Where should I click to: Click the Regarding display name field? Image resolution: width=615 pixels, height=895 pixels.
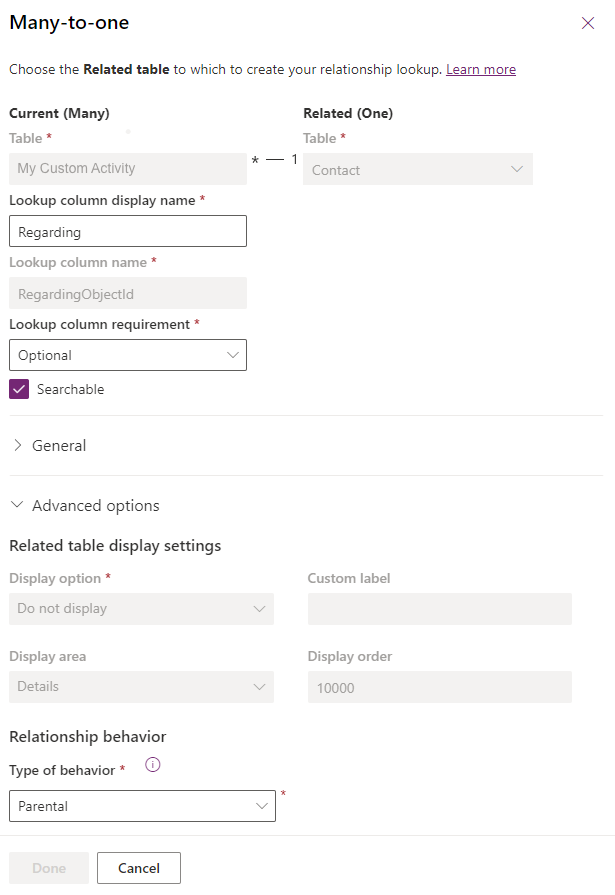pyautogui.click(x=127, y=231)
